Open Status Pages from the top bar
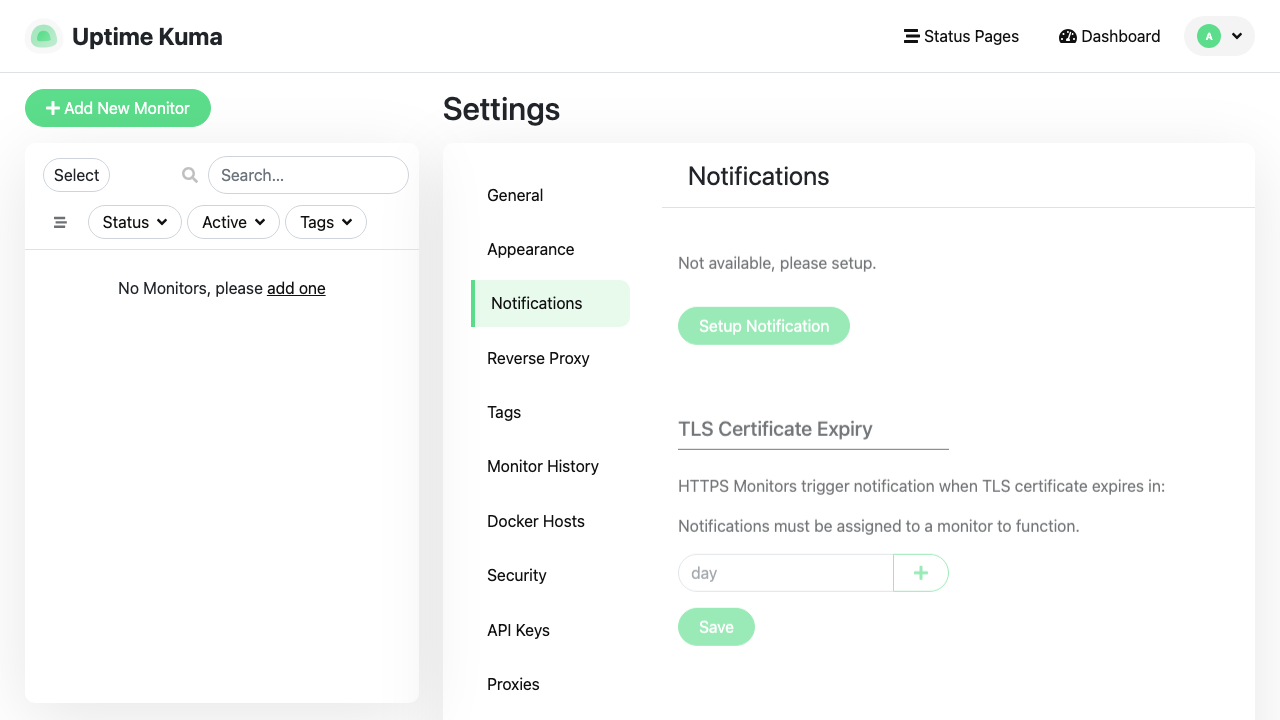 [x=961, y=36]
